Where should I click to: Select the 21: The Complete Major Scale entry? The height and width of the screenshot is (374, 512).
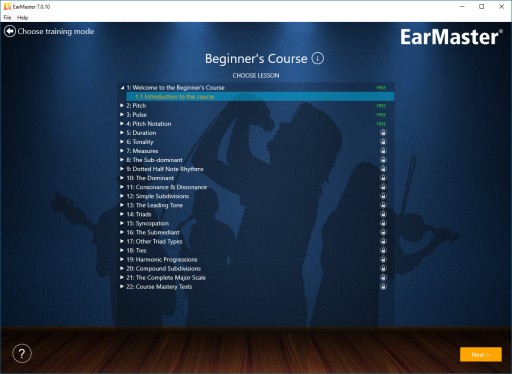[166, 277]
